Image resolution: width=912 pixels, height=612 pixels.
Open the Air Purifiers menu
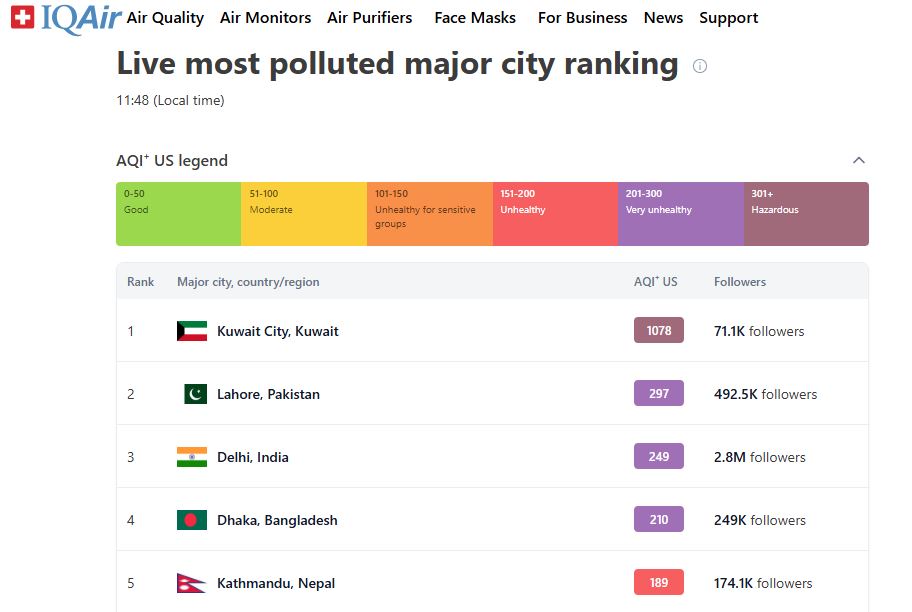[369, 18]
